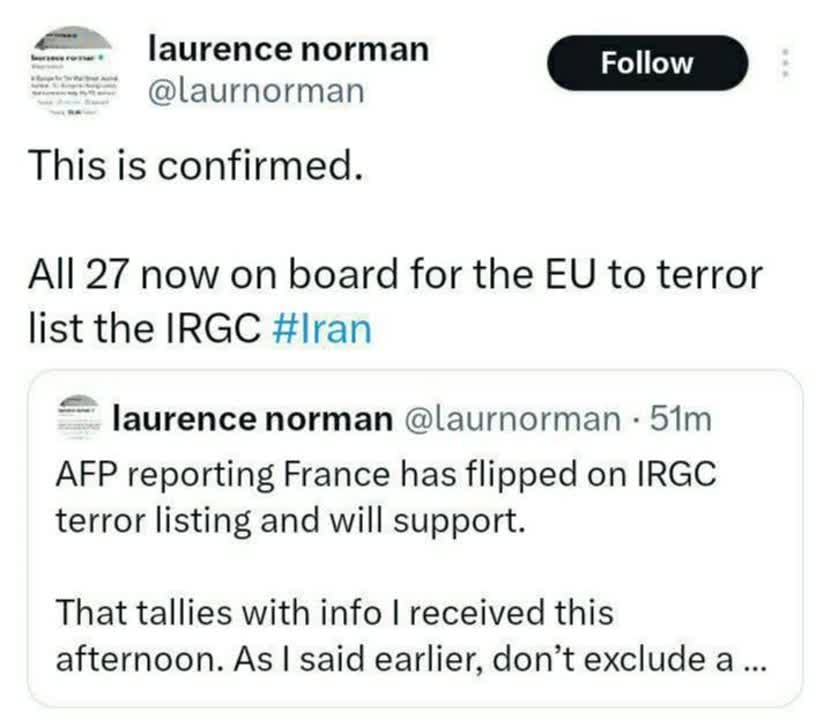Screen dimensions: 831x719
Task: Click the bold 'laurence norman' name at top
Action: 286,49
